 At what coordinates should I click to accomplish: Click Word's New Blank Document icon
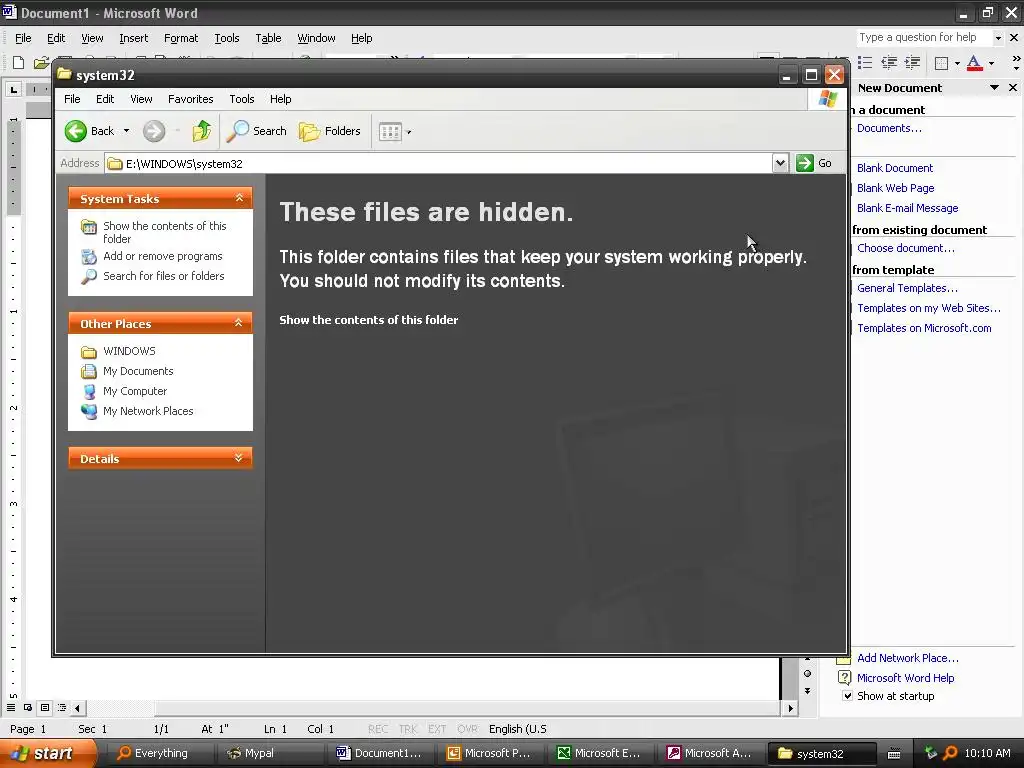click(x=18, y=63)
